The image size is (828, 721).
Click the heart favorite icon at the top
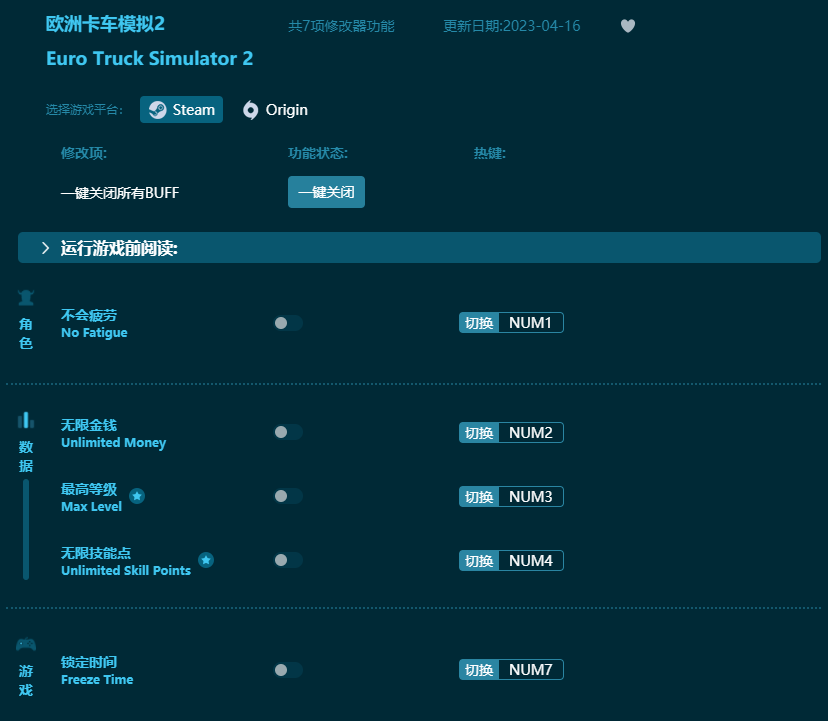628,26
